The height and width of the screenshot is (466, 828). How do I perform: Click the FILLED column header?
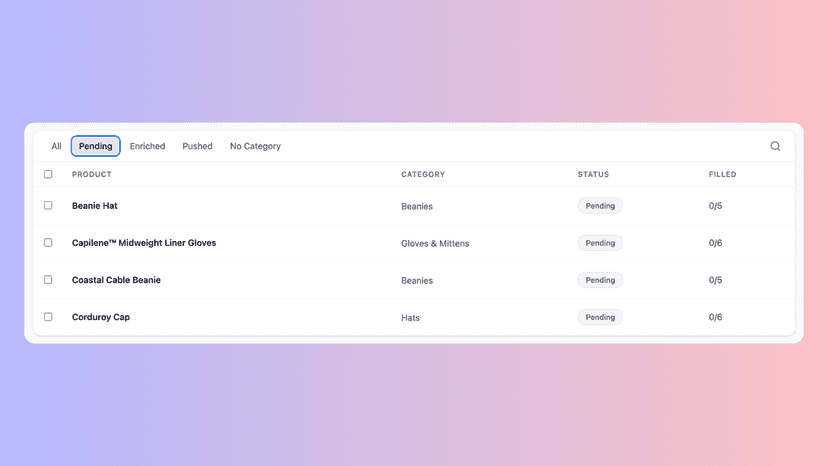pyautogui.click(x=722, y=174)
